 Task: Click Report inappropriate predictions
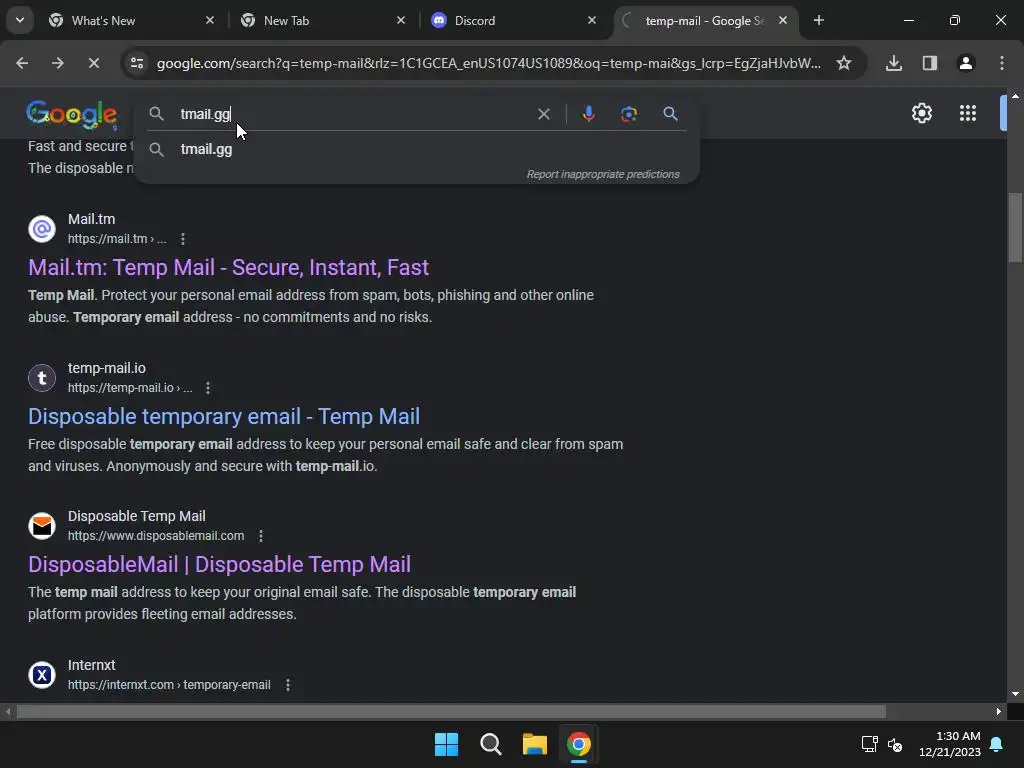click(603, 174)
